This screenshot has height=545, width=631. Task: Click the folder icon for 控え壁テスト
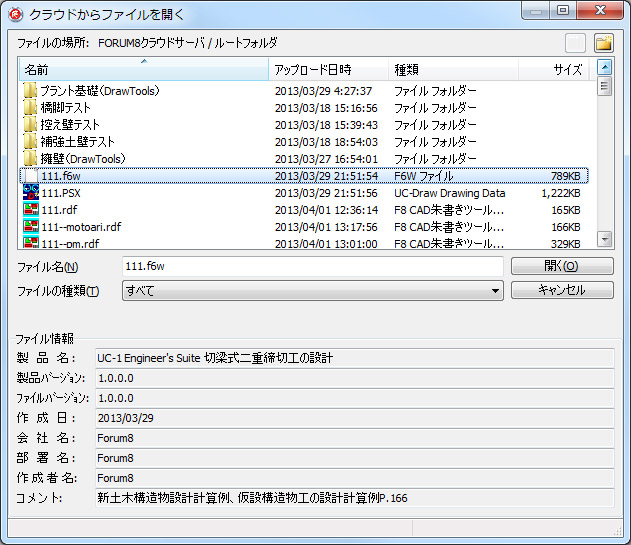(x=30, y=124)
